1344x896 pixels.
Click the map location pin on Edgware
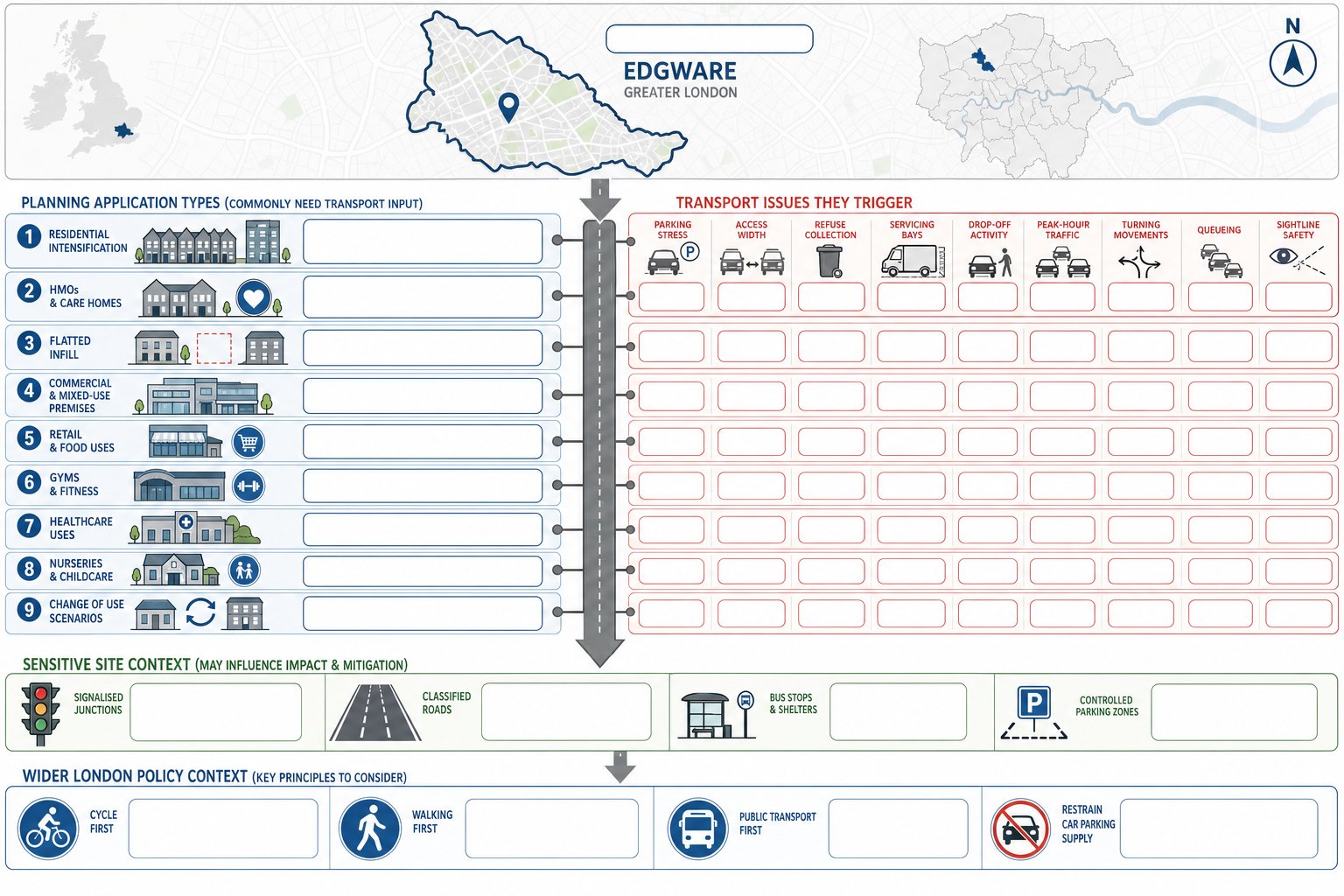click(x=508, y=108)
